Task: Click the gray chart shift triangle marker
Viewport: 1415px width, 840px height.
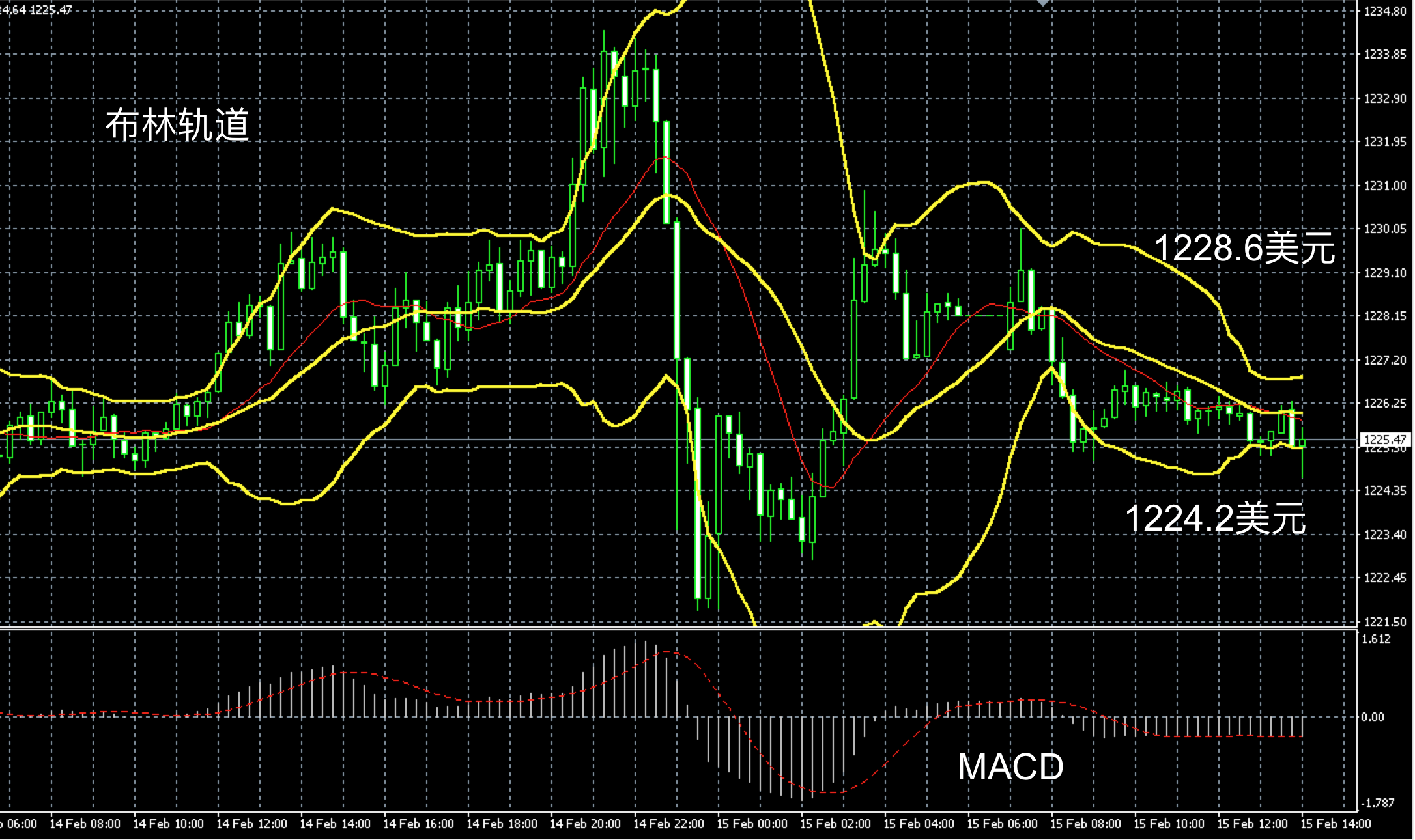Action: tap(1043, 3)
